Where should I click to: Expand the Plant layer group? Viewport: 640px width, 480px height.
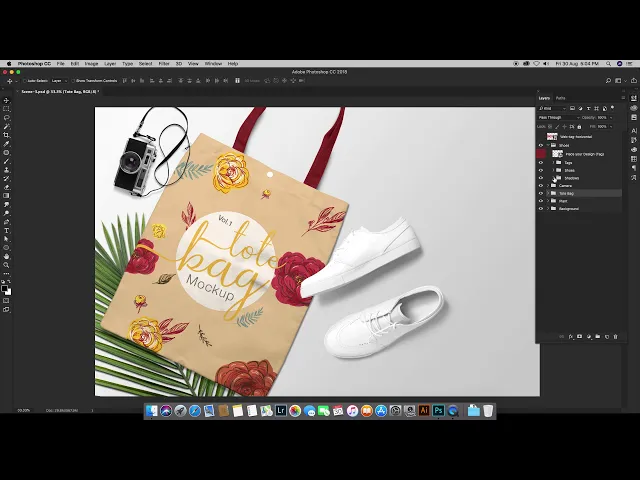coord(548,201)
